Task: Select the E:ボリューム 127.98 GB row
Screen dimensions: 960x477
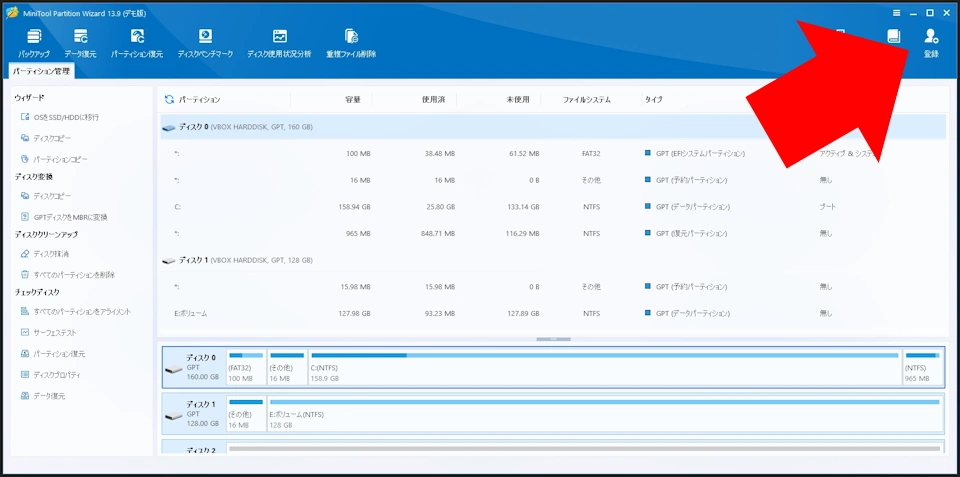Action: [x=553, y=314]
